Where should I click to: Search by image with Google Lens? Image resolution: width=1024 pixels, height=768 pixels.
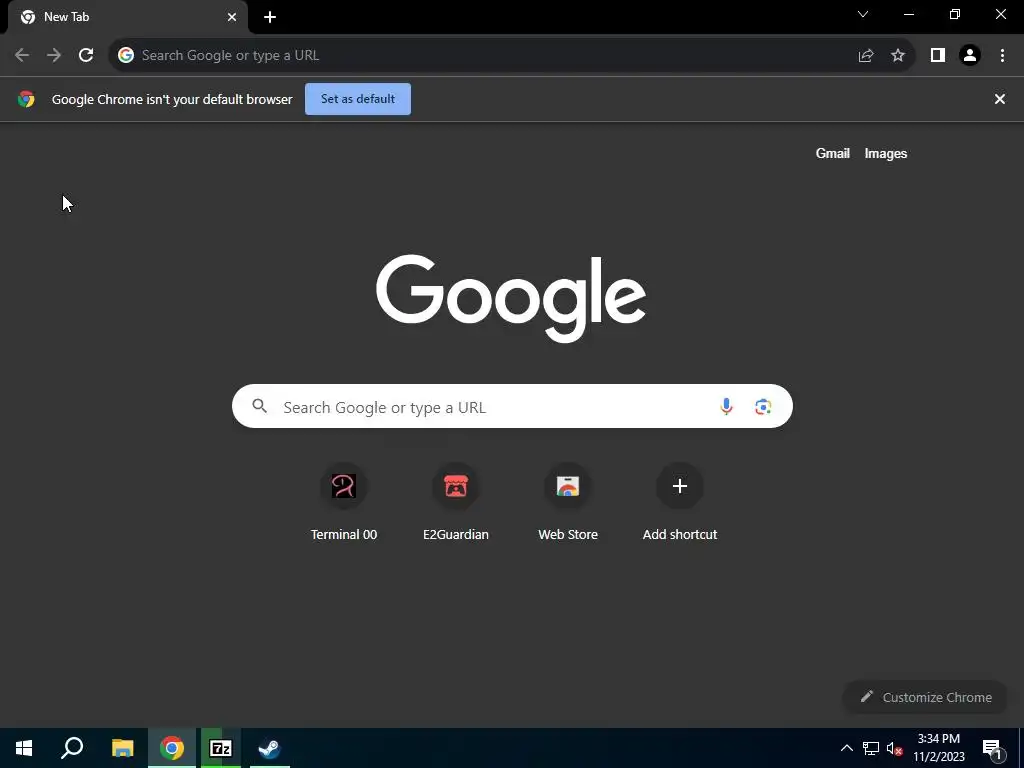pos(763,407)
